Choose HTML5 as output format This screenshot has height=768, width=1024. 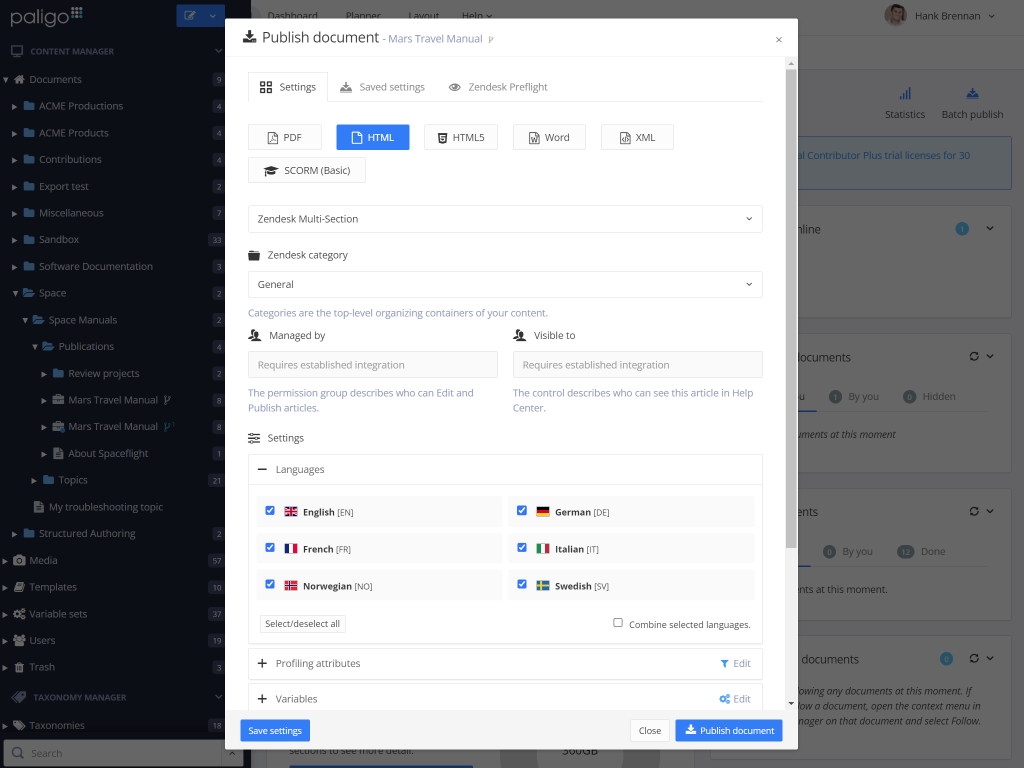click(x=460, y=137)
